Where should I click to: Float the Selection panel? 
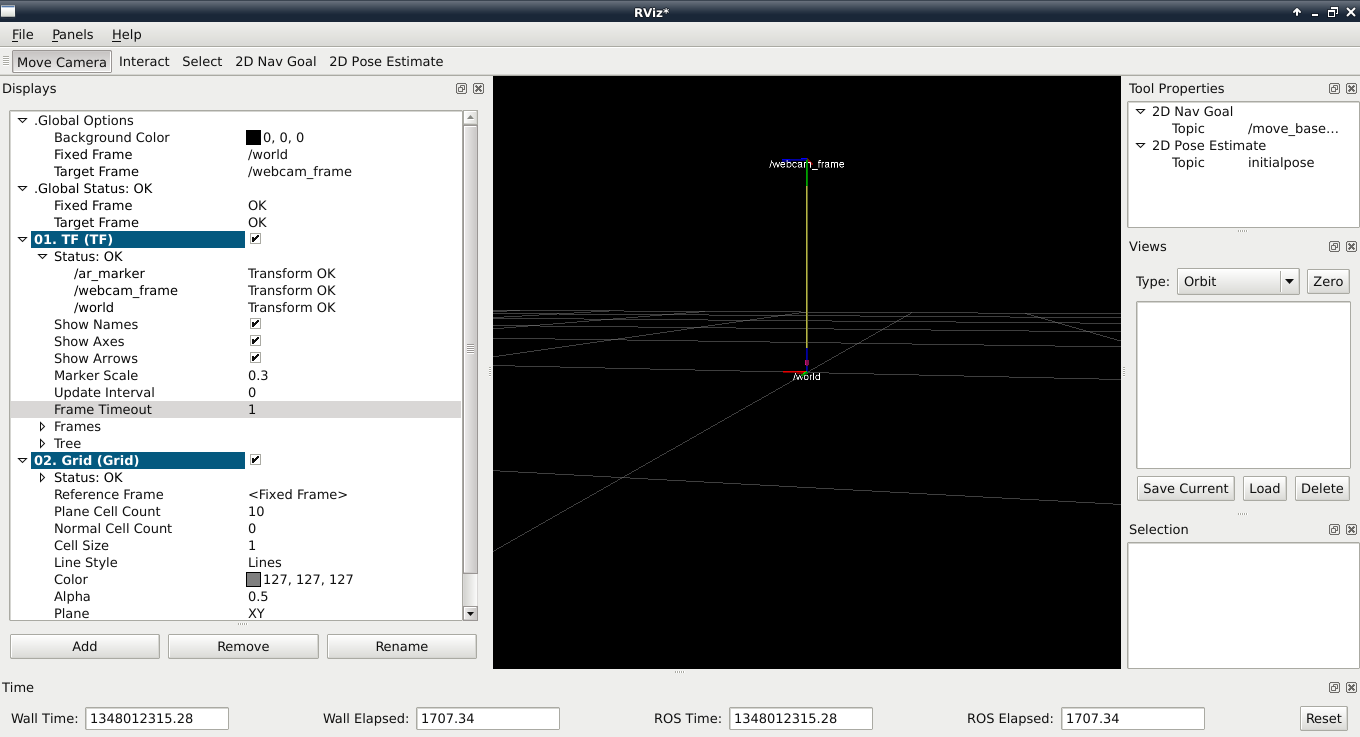(x=1334, y=530)
